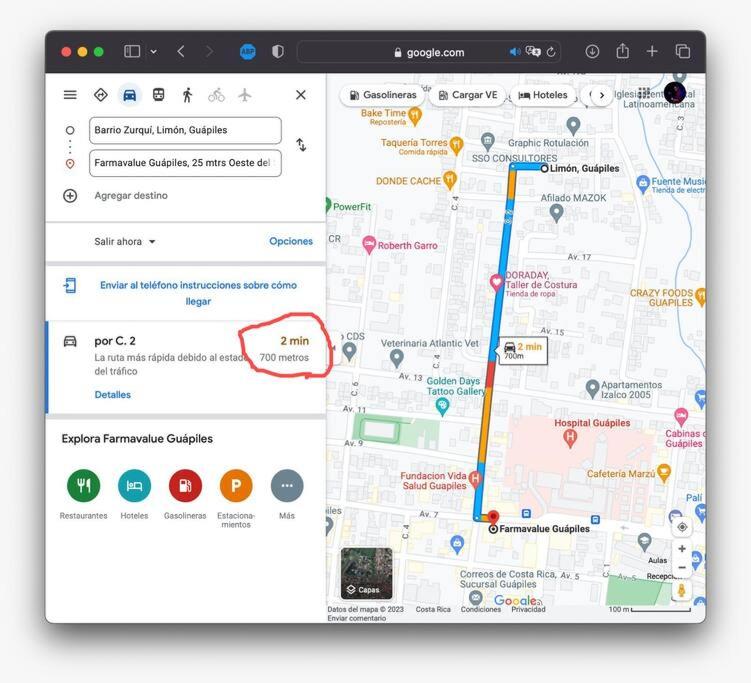Image resolution: width=751 pixels, height=683 pixels.
Task: Open Fundacion Vida Salud Guapiles marker
Action: click(475, 479)
